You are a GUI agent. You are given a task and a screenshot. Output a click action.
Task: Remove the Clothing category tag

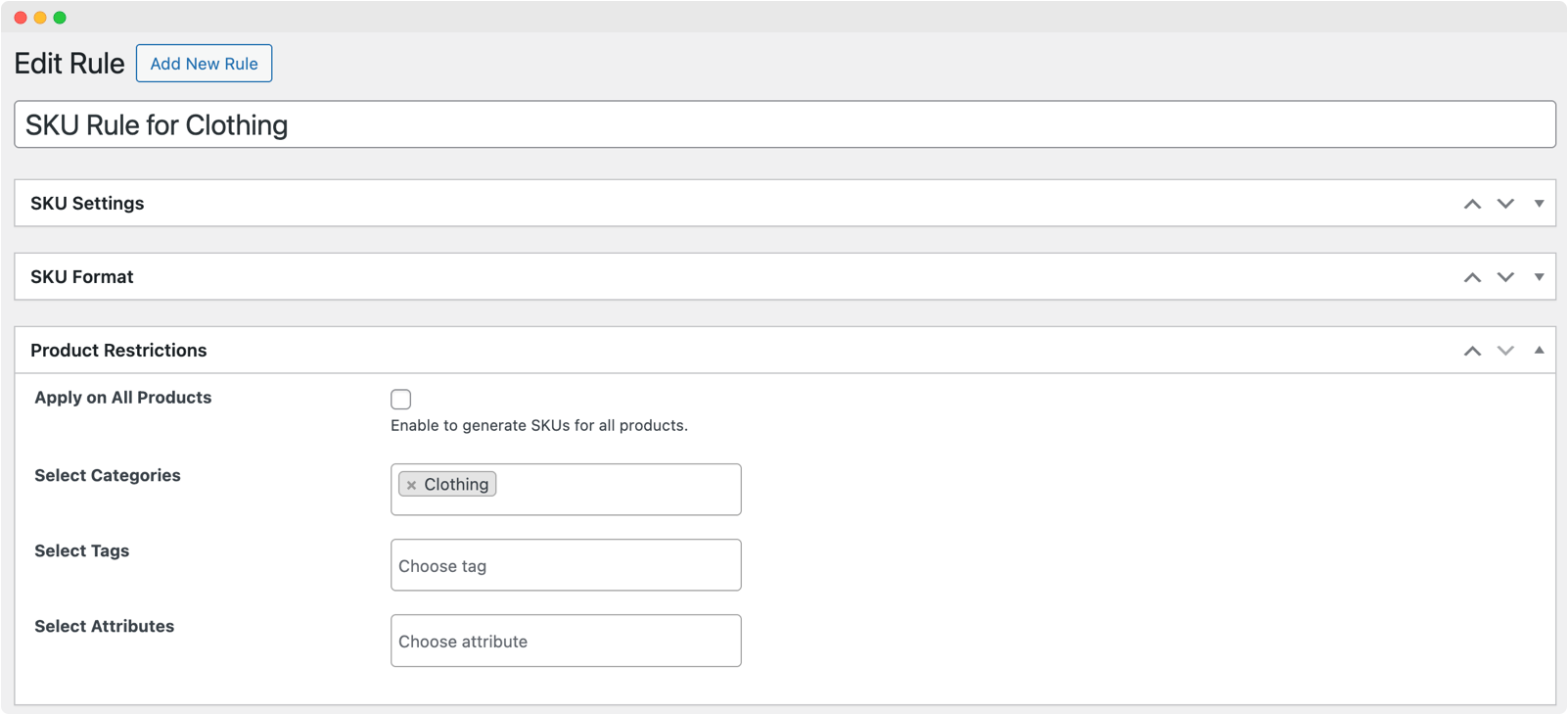pos(412,485)
